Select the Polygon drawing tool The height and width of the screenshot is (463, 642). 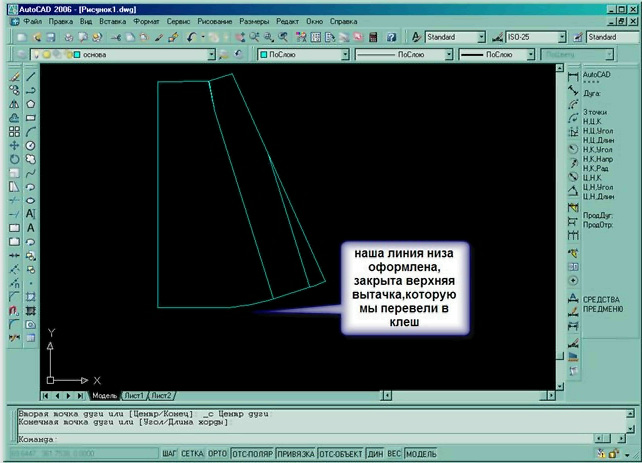click(31, 103)
